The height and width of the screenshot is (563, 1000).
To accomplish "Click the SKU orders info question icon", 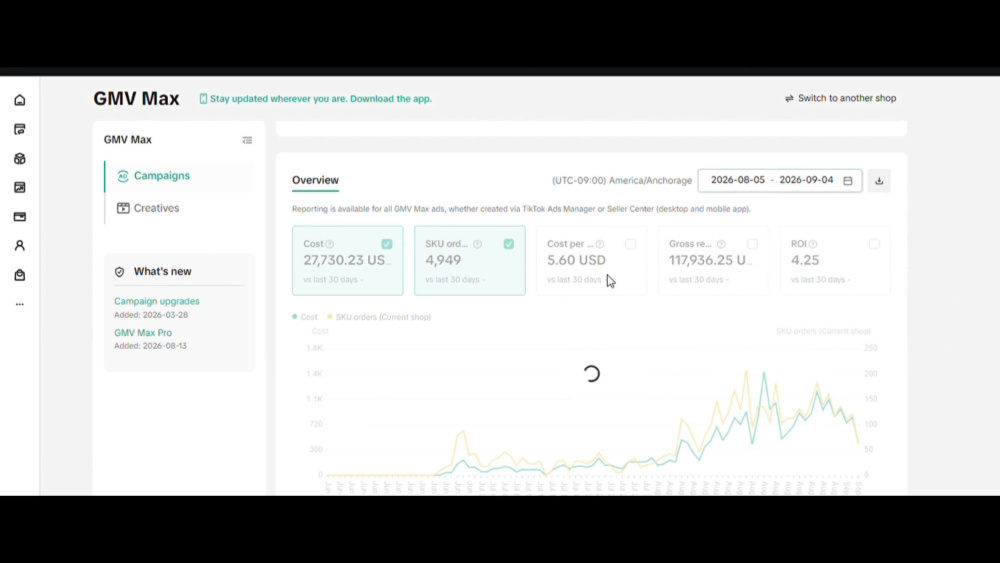I will pos(478,244).
